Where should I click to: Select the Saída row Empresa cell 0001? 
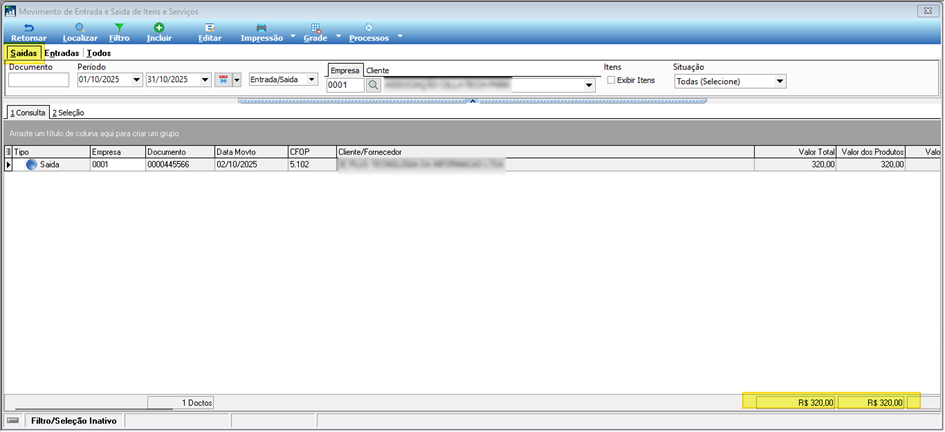(118, 164)
